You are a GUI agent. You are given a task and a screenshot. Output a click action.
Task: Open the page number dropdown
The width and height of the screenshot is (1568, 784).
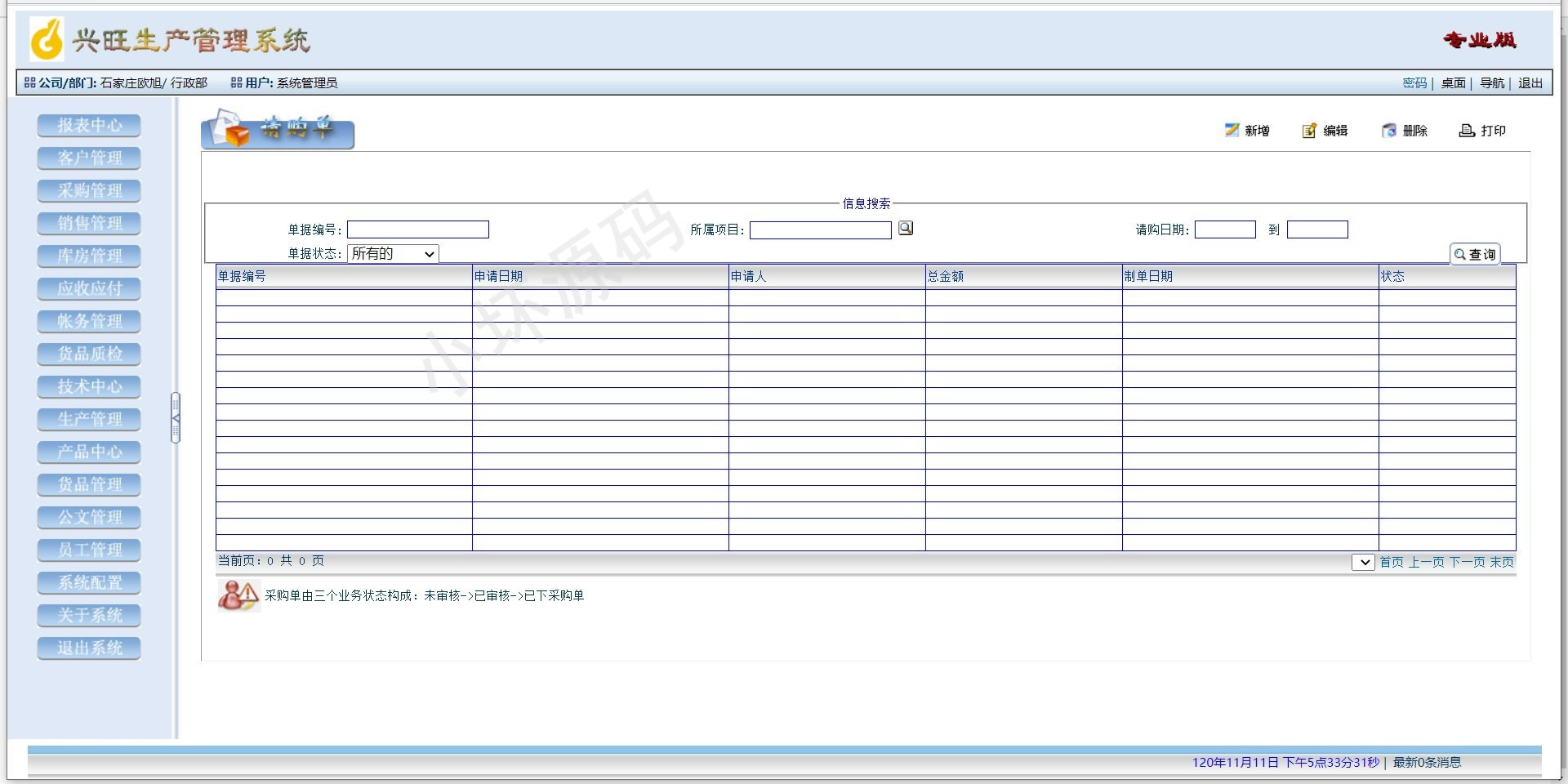pyautogui.click(x=1363, y=562)
